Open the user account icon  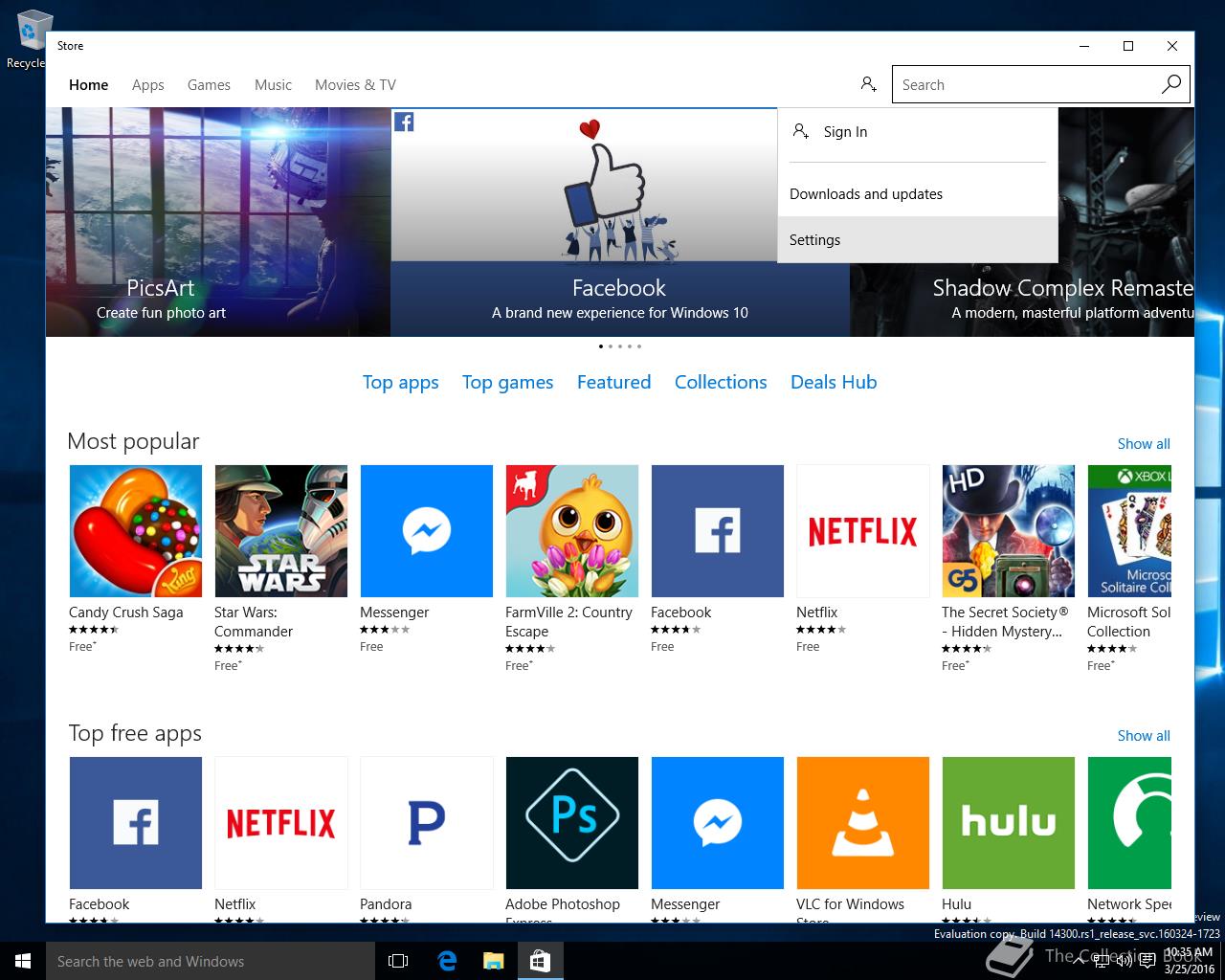868,84
